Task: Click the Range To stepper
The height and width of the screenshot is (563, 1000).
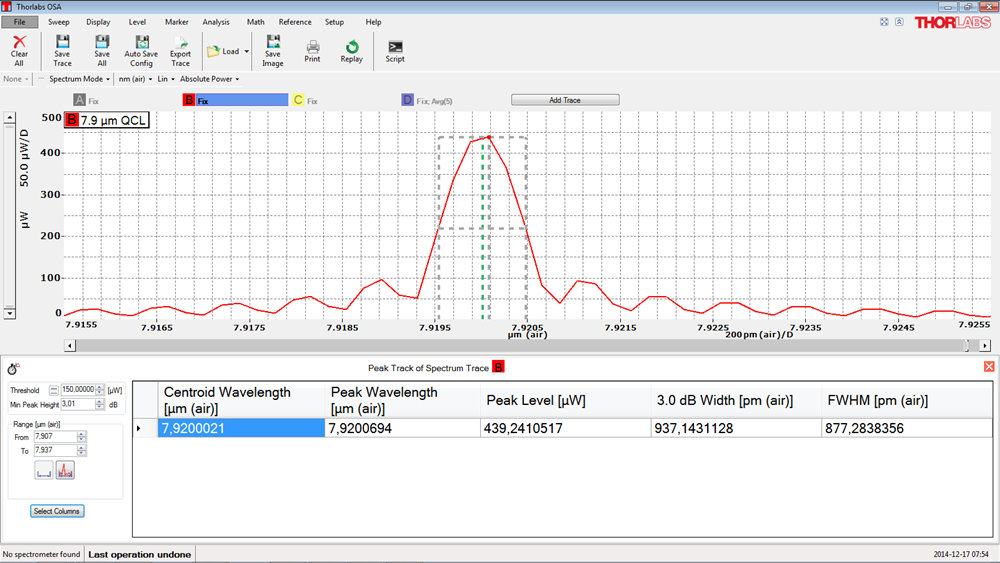Action: [x=81, y=450]
